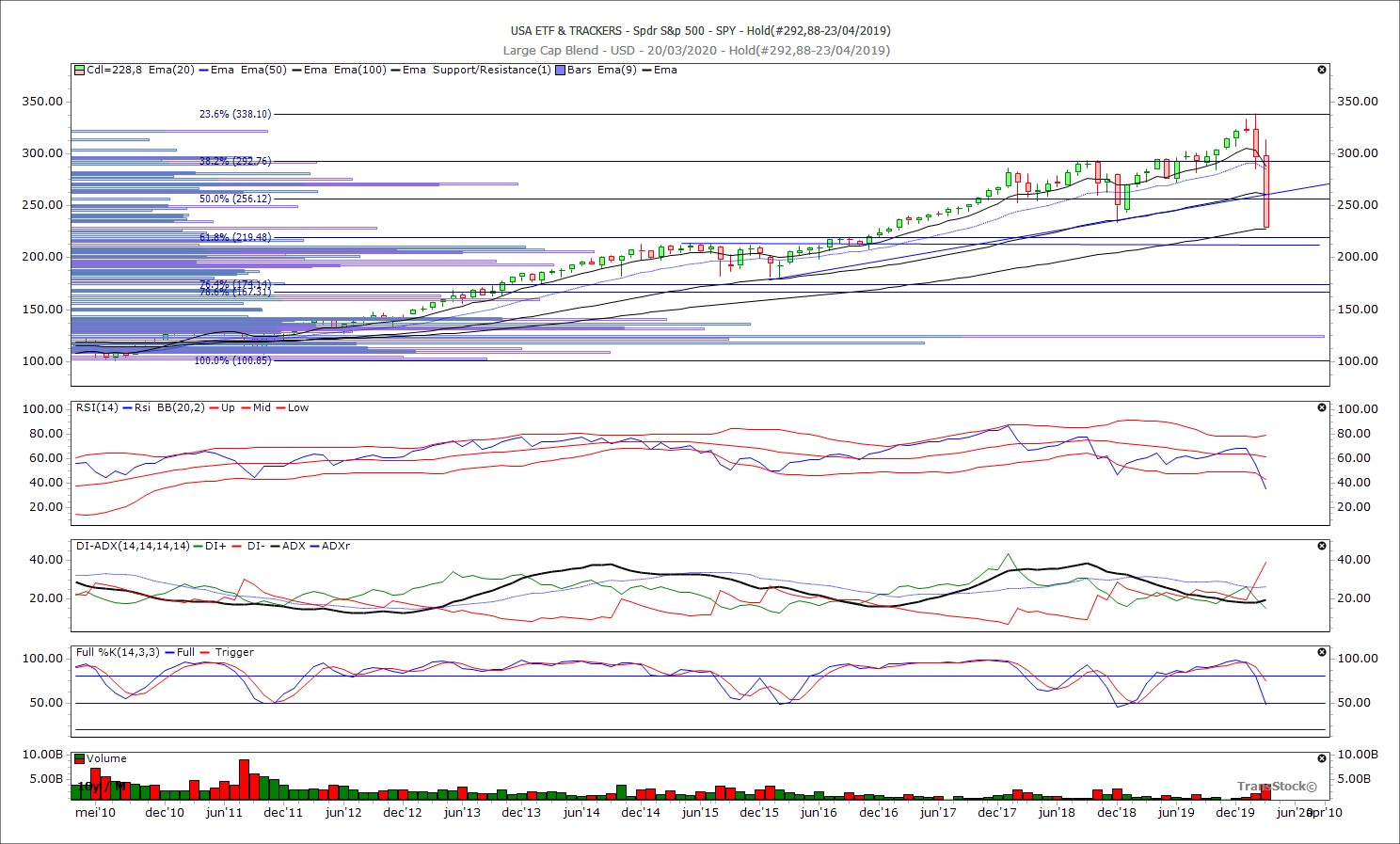Select the Support/Resistance(1) legend entry

(492, 70)
